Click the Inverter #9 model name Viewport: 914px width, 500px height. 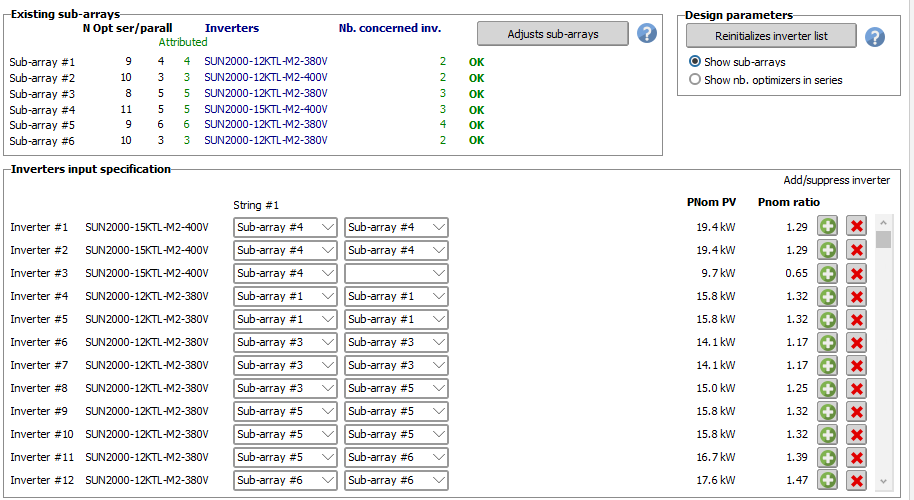(146, 411)
